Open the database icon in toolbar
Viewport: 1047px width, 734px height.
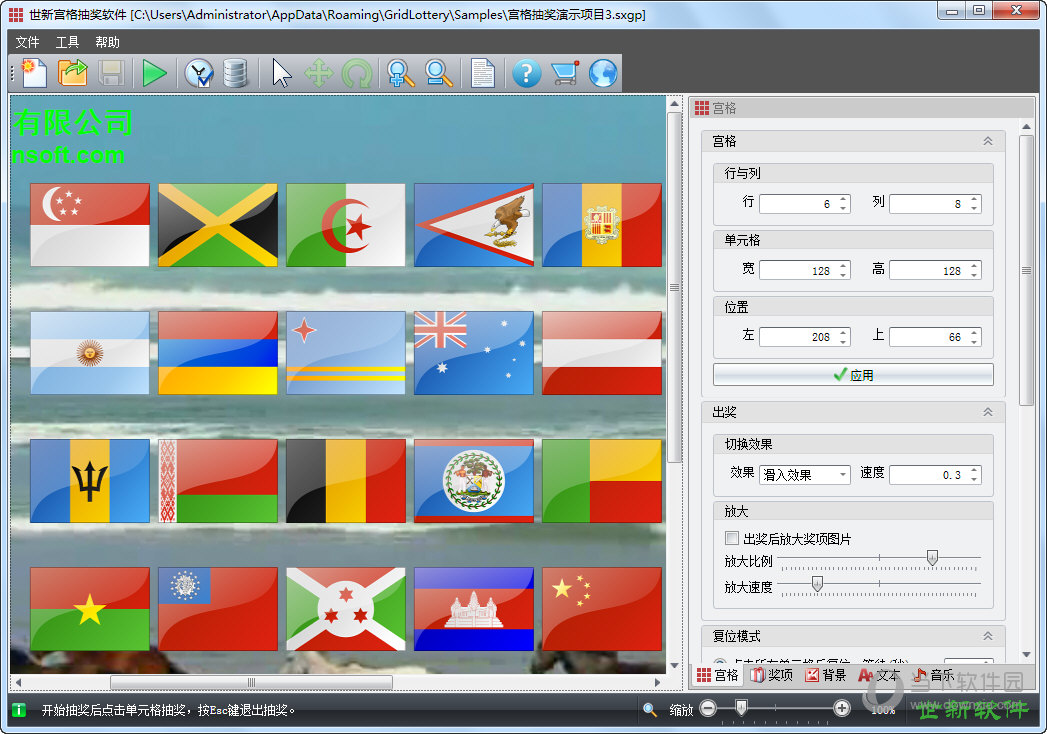click(235, 73)
